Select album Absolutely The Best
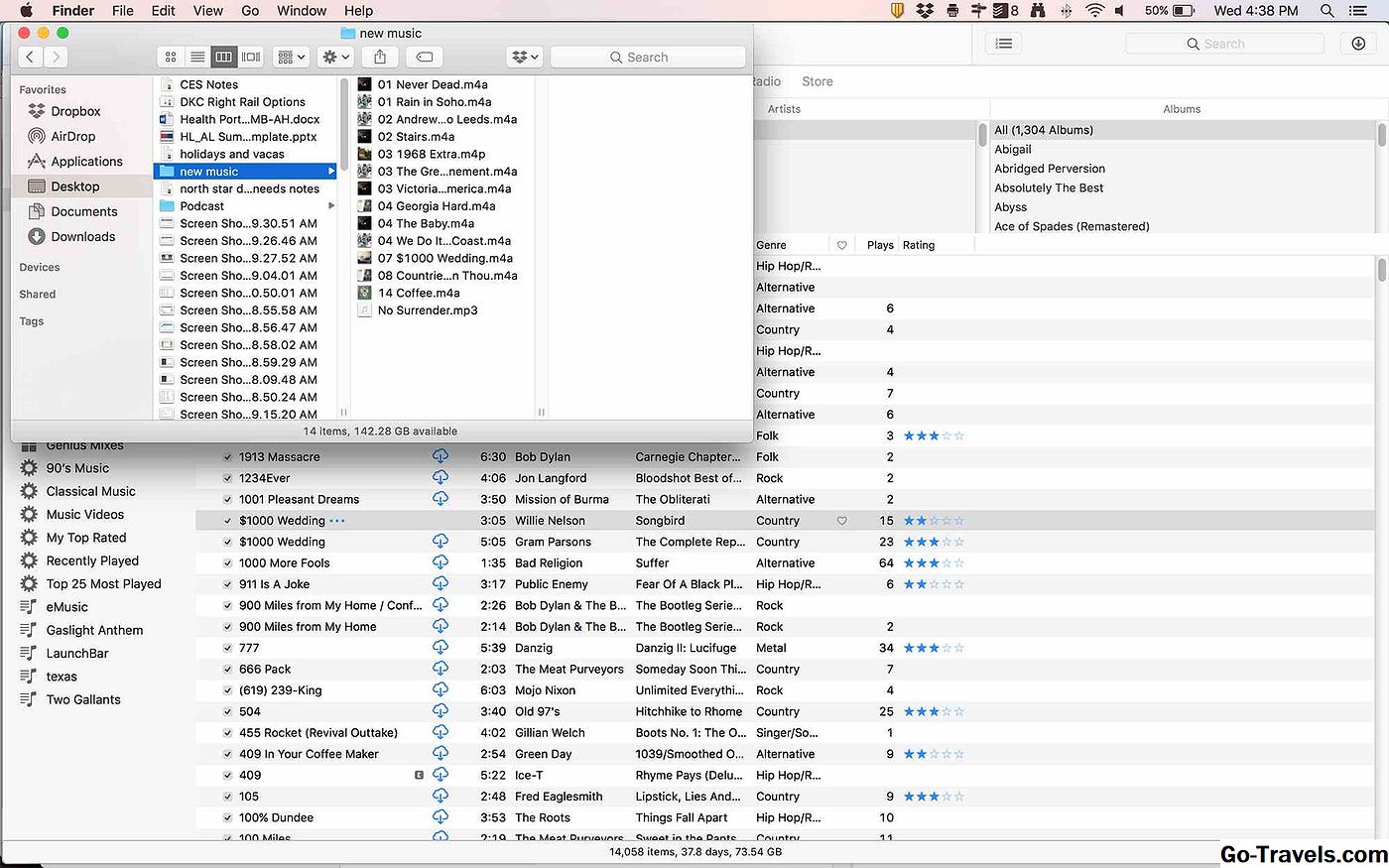This screenshot has width=1389, height=868. pyautogui.click(x=1049, y=187)
